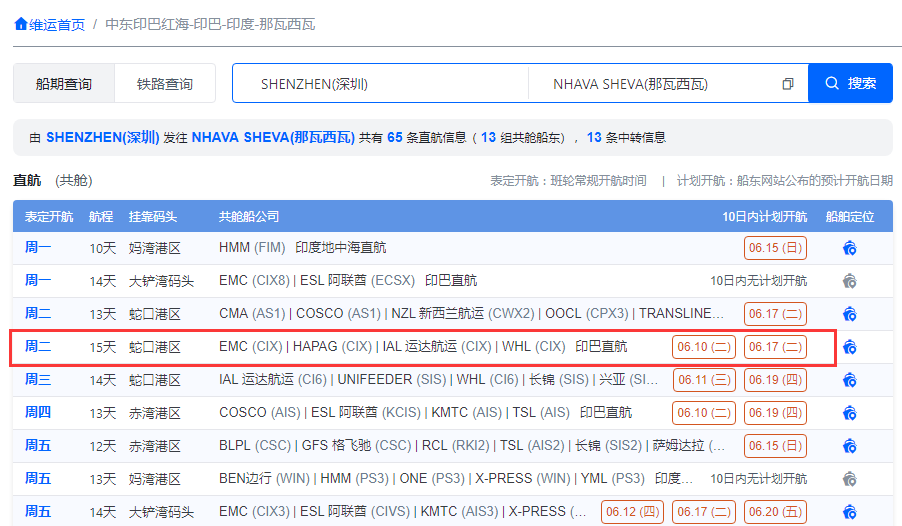The image size is (902, 526).
Task: Click the HMM (FIM) 印度地中海直航 carrier text
Action: click(303, 248)
